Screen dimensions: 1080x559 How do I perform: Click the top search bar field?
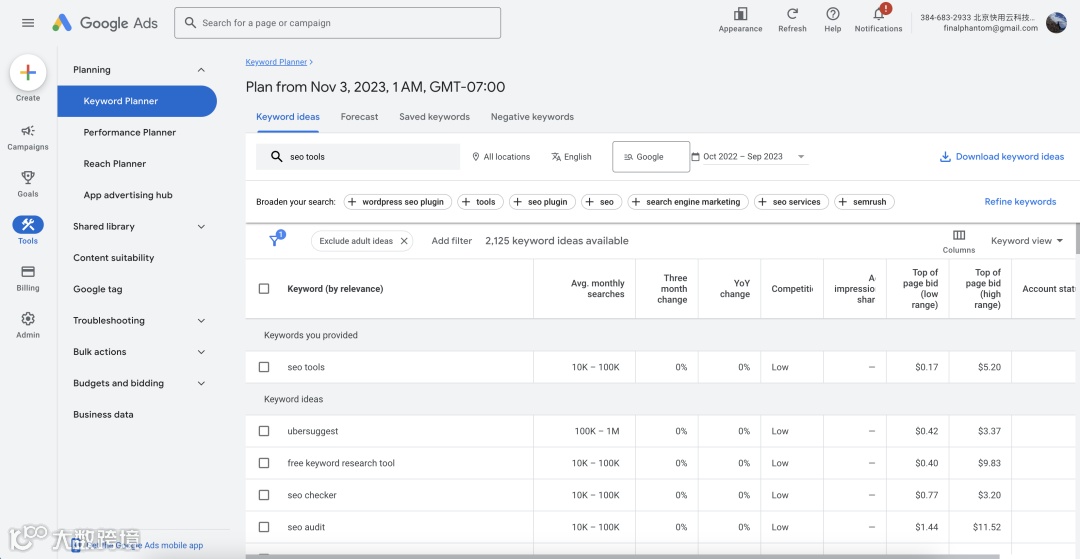338,23
